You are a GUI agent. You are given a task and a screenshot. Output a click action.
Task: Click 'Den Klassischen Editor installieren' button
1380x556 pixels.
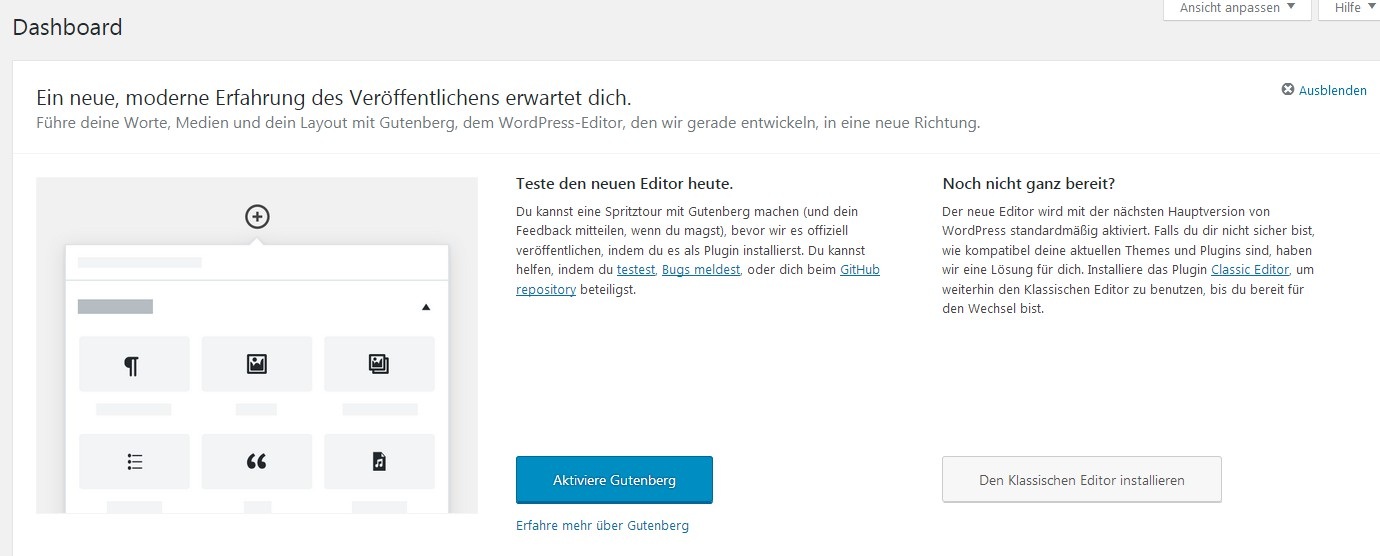point(1081,480)
